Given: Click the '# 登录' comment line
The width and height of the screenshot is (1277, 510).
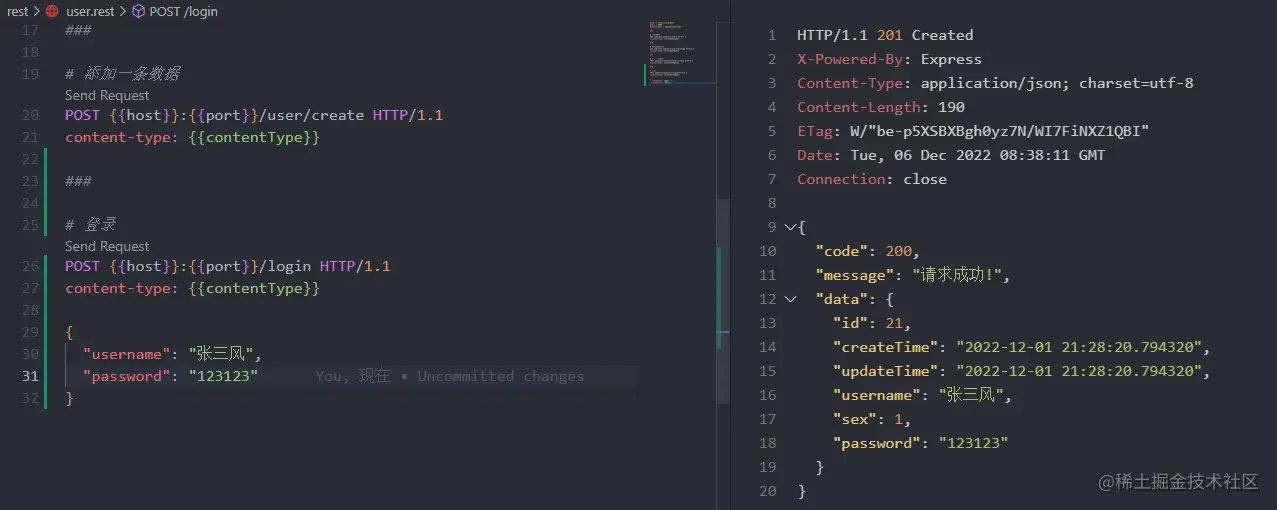Looking at the screenshot, I should pyautogui.click(x=90, y=225).
